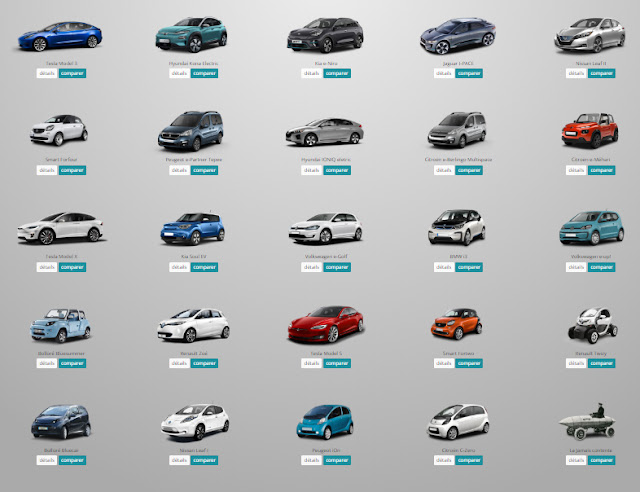Click the "Renault Twizy" name label

tap(591, 353)
